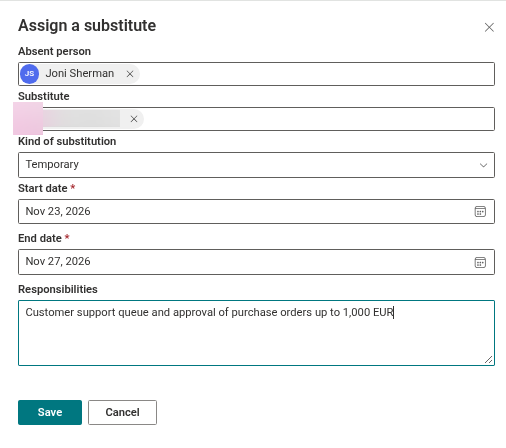Click the Start date label
The width and height of the screenshot is (506, 448).
43,188
